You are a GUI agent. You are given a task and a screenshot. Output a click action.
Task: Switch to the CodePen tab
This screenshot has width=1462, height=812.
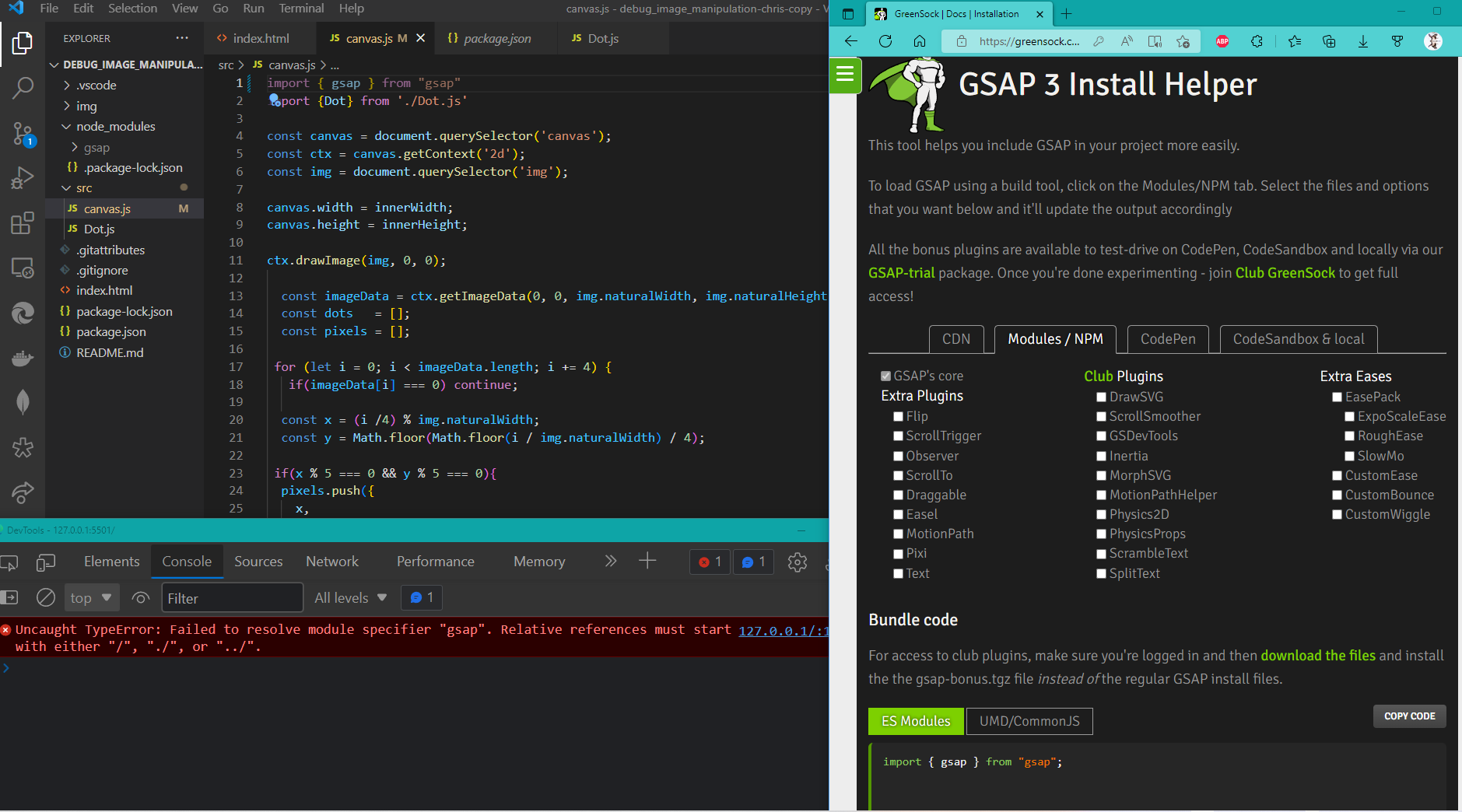click(1167, 339)
